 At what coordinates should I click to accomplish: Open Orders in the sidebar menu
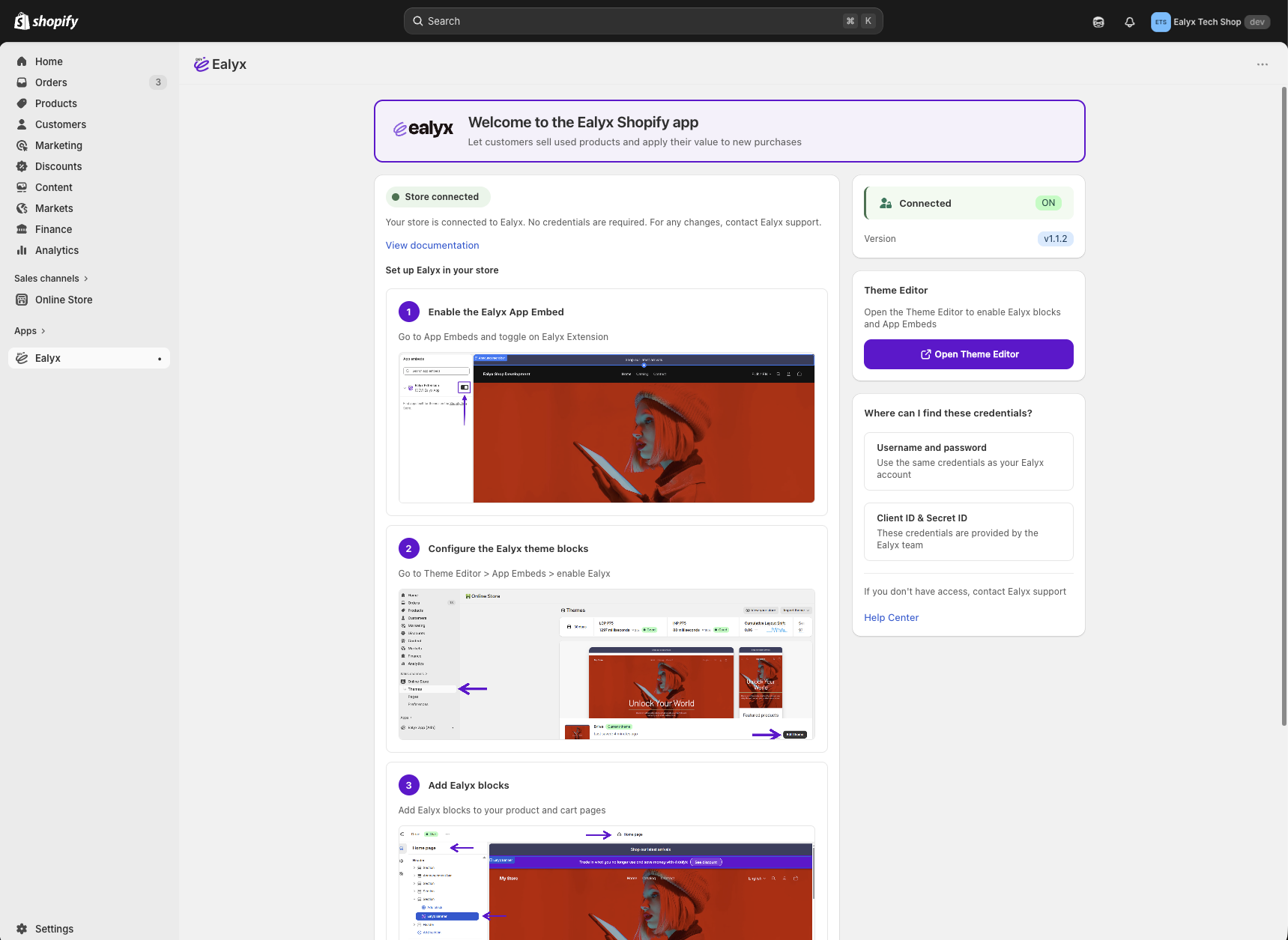coord(51,82)
